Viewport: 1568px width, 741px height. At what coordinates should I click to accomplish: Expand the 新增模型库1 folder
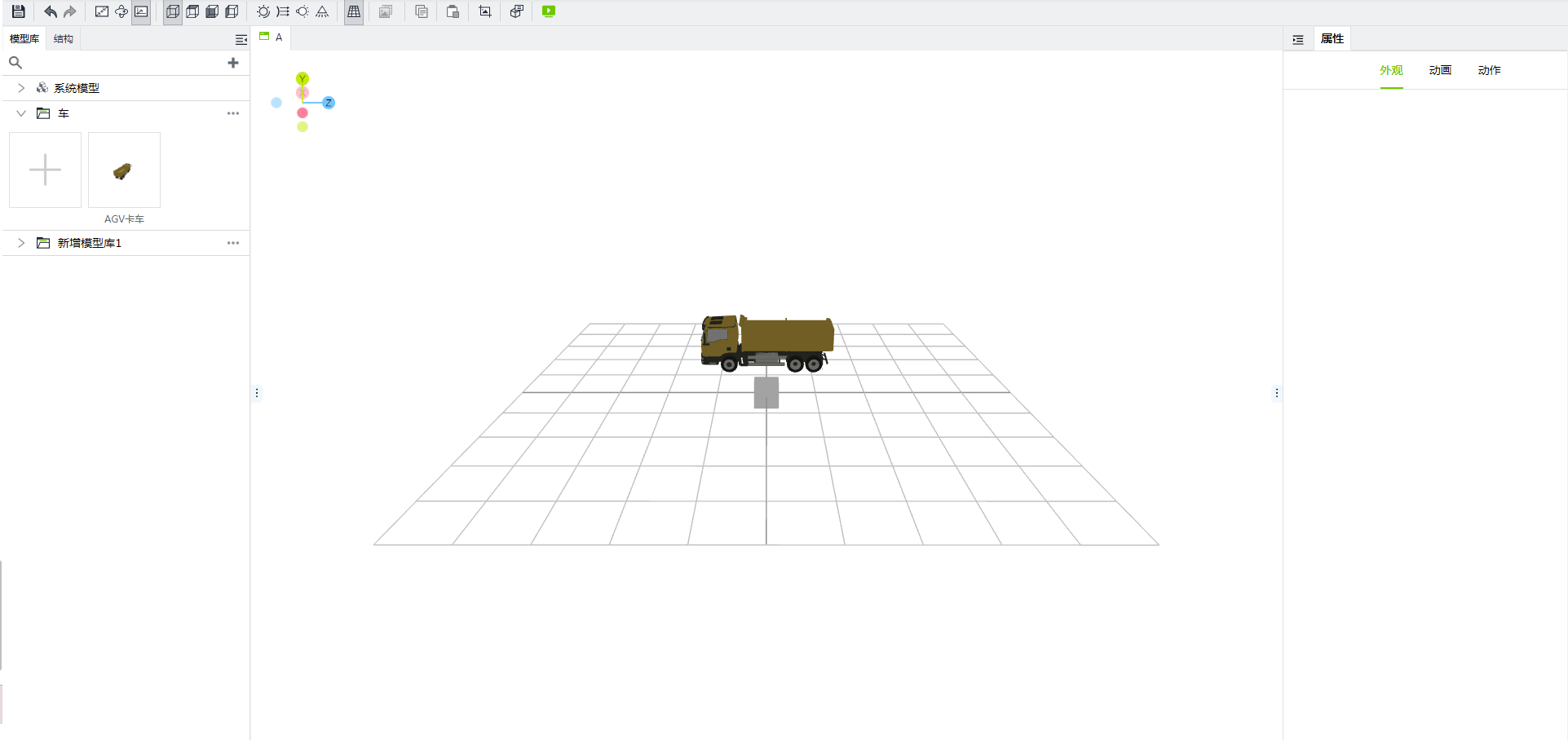21,243
